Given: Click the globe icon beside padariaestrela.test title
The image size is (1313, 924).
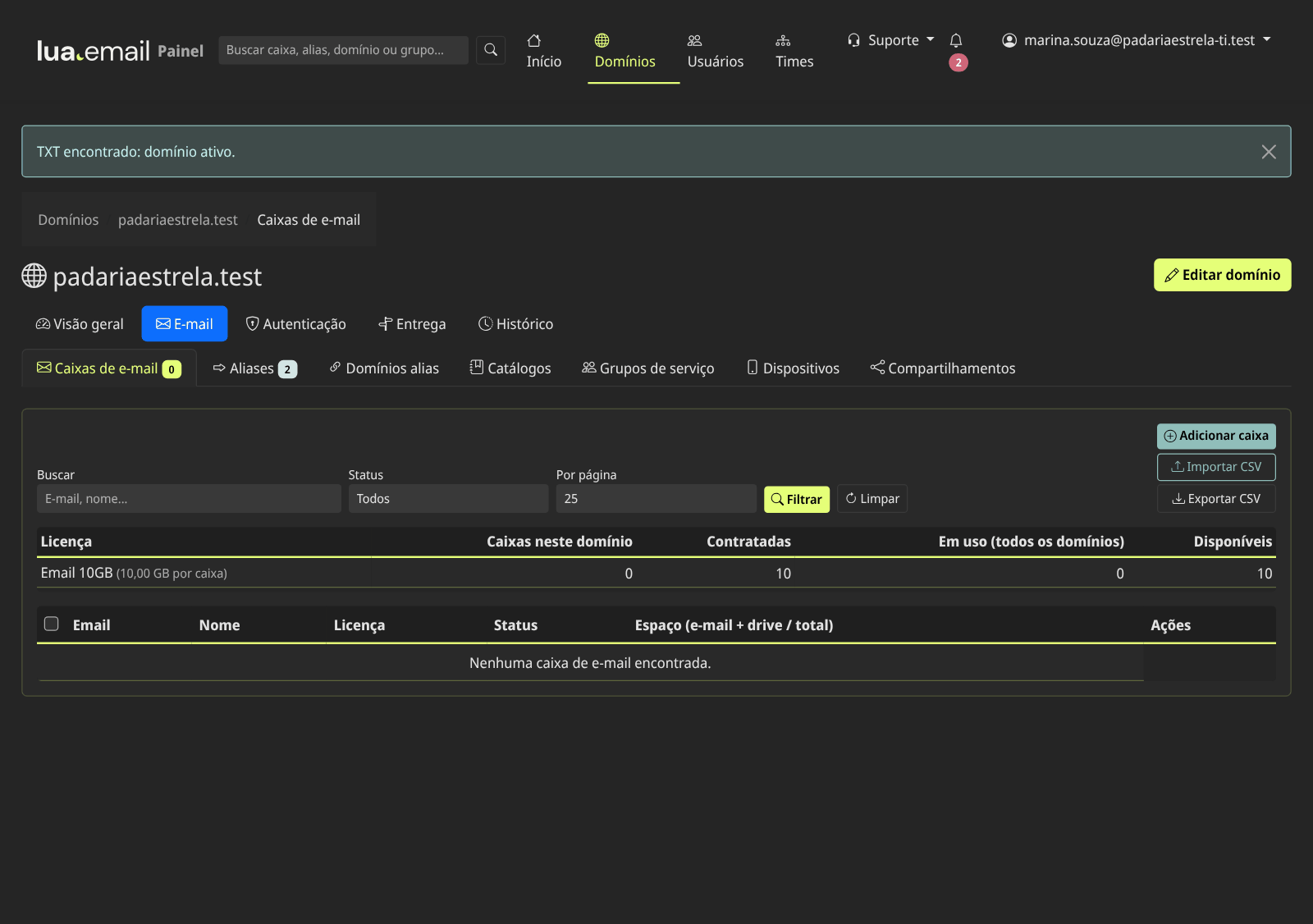Looking at the screenshot, I should click(34, 276).
